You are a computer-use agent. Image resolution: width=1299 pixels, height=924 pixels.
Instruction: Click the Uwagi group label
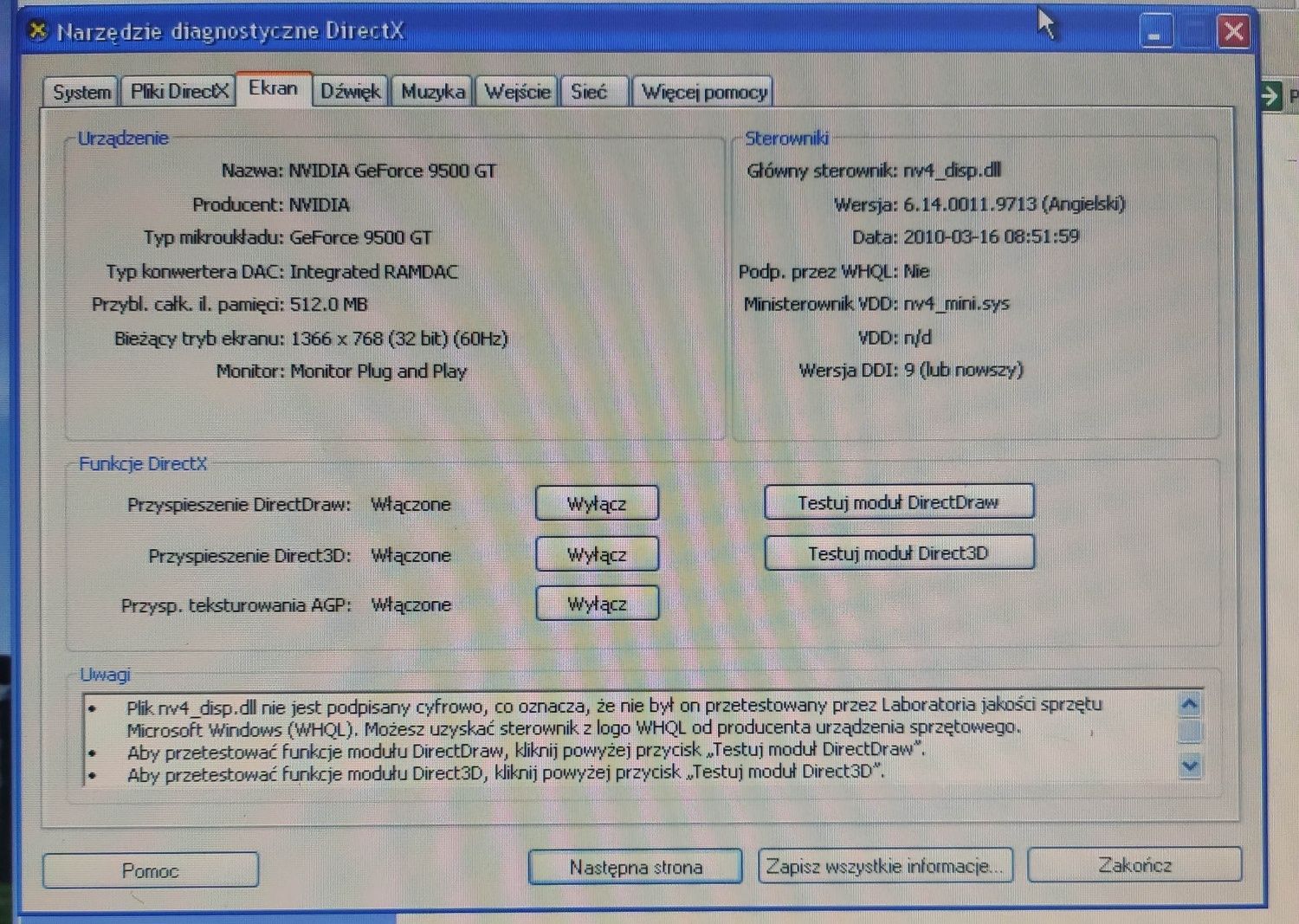point(105,675)
